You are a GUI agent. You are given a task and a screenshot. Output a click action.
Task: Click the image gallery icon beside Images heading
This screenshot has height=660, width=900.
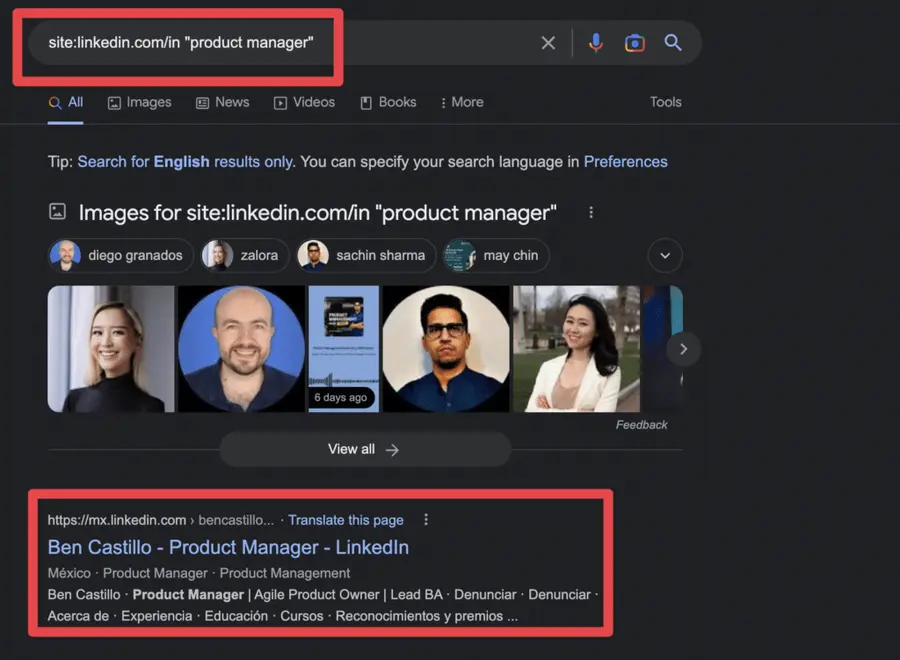click(x=57, y=212)
